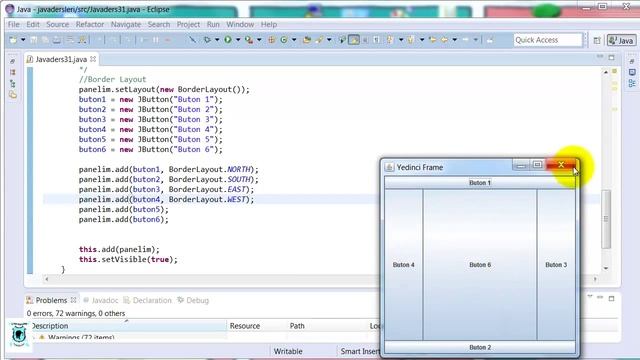Click the editor vertical scrollbar up arrow
This screenshot has width=640, height=360.
point(606,72)
